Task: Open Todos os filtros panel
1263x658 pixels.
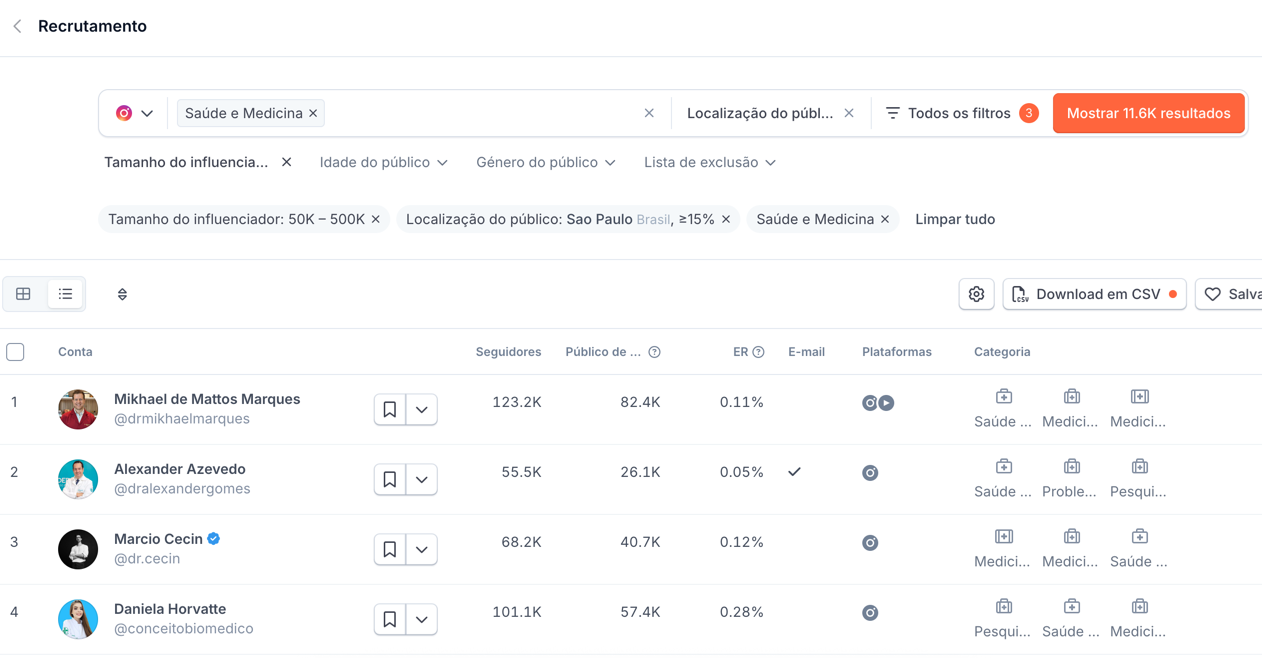Action: [948, 113]
